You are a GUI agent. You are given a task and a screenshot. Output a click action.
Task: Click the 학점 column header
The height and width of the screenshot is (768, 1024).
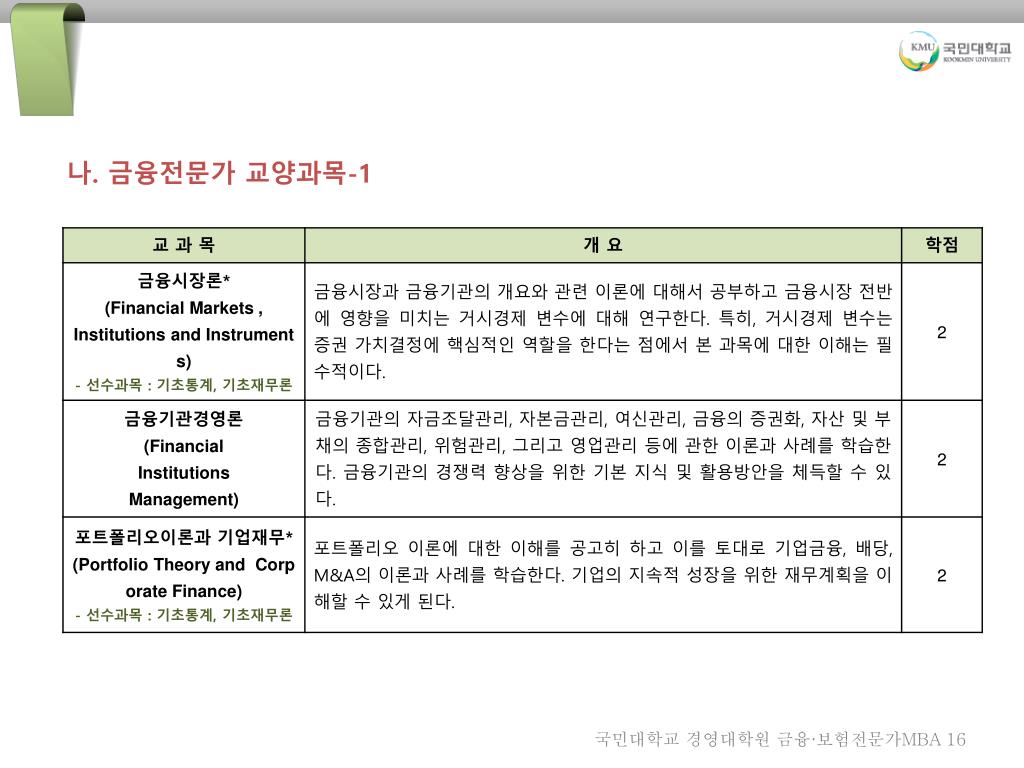(x=942, y=245)
